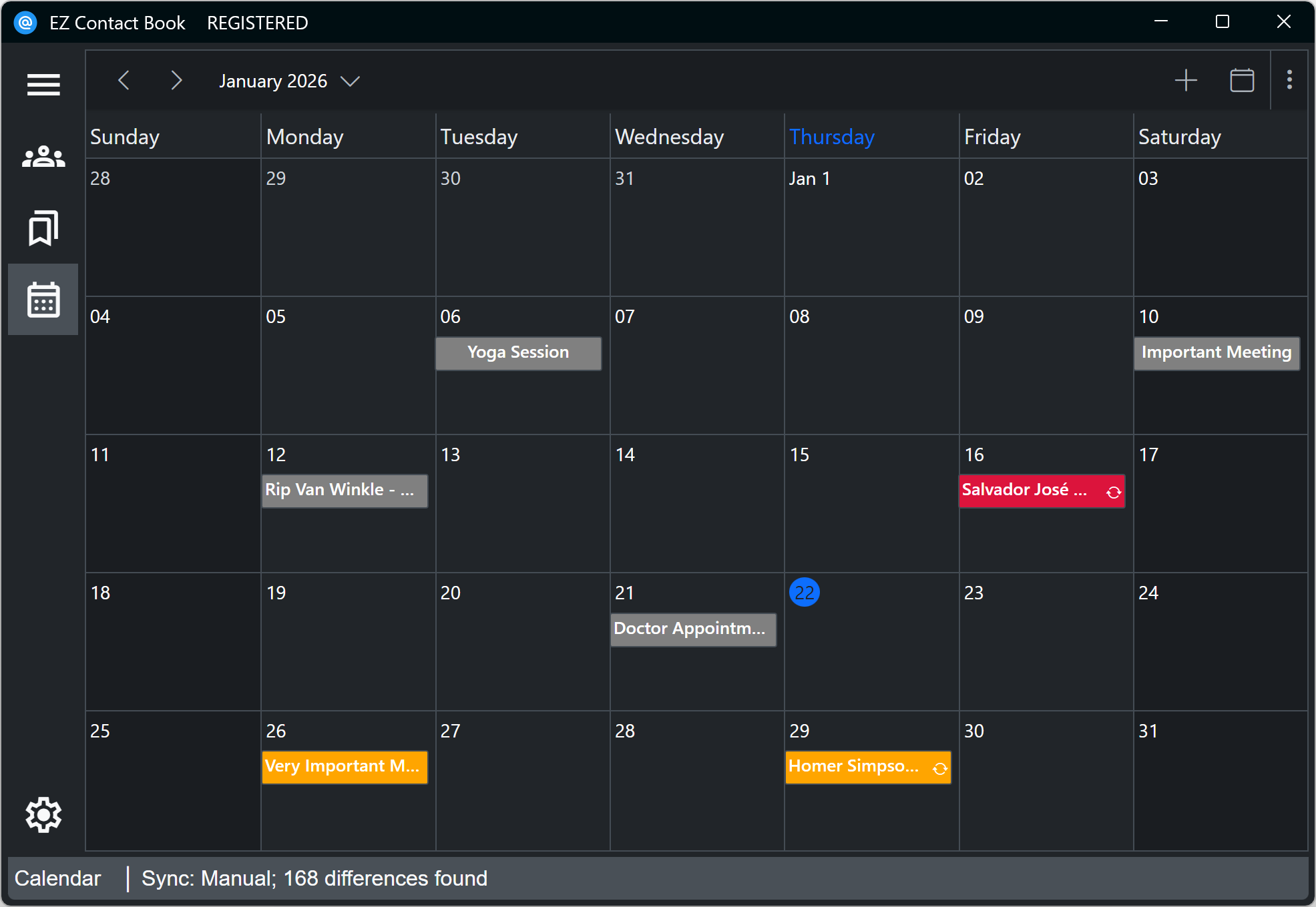
Task: Jump to today using calendar icon
Action: [1242, 81]
